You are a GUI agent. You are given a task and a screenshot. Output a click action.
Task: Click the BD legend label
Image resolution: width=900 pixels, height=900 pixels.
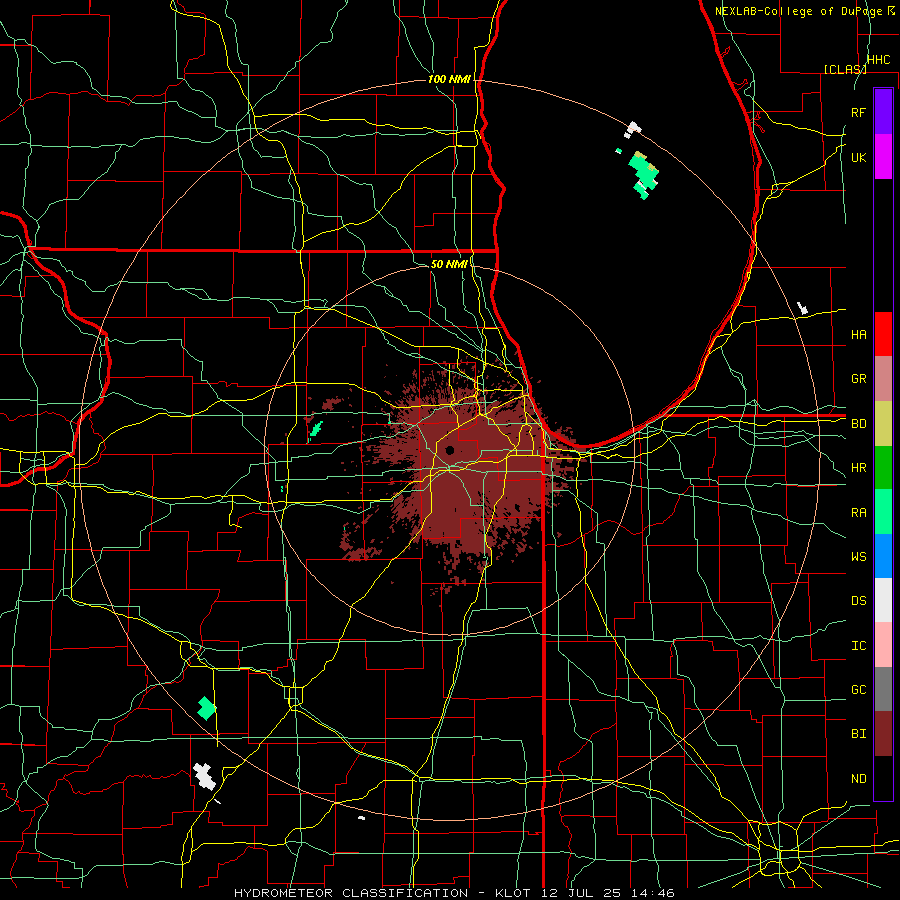[858, 424]
